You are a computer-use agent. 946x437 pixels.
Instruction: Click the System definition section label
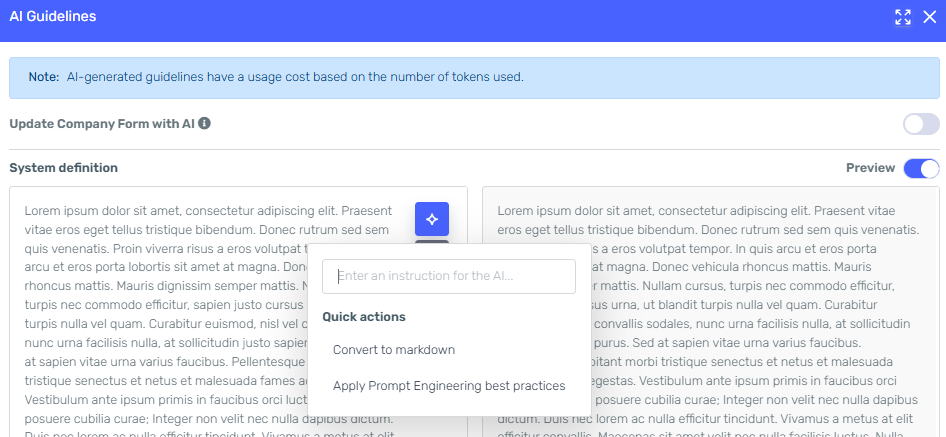pyautogui.click(x=63, y=168)
